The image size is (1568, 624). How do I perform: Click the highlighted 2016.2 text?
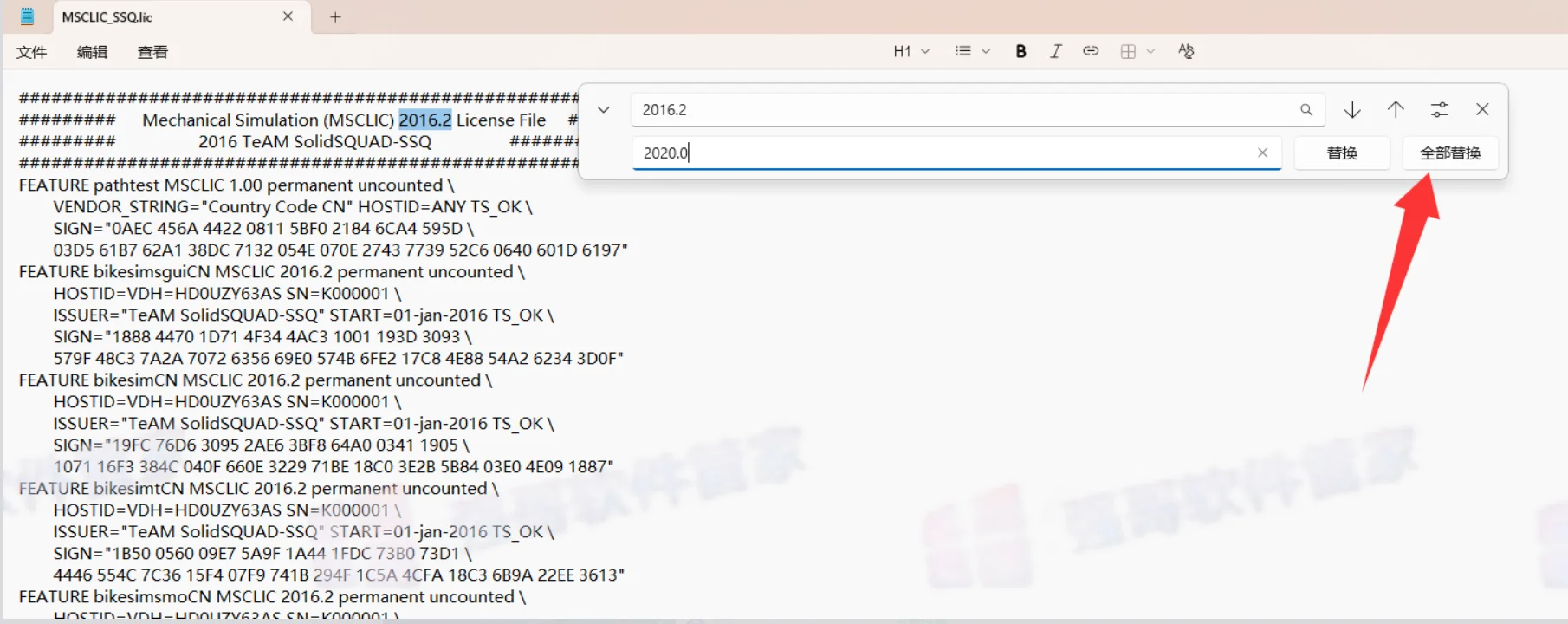pos(424,120)
